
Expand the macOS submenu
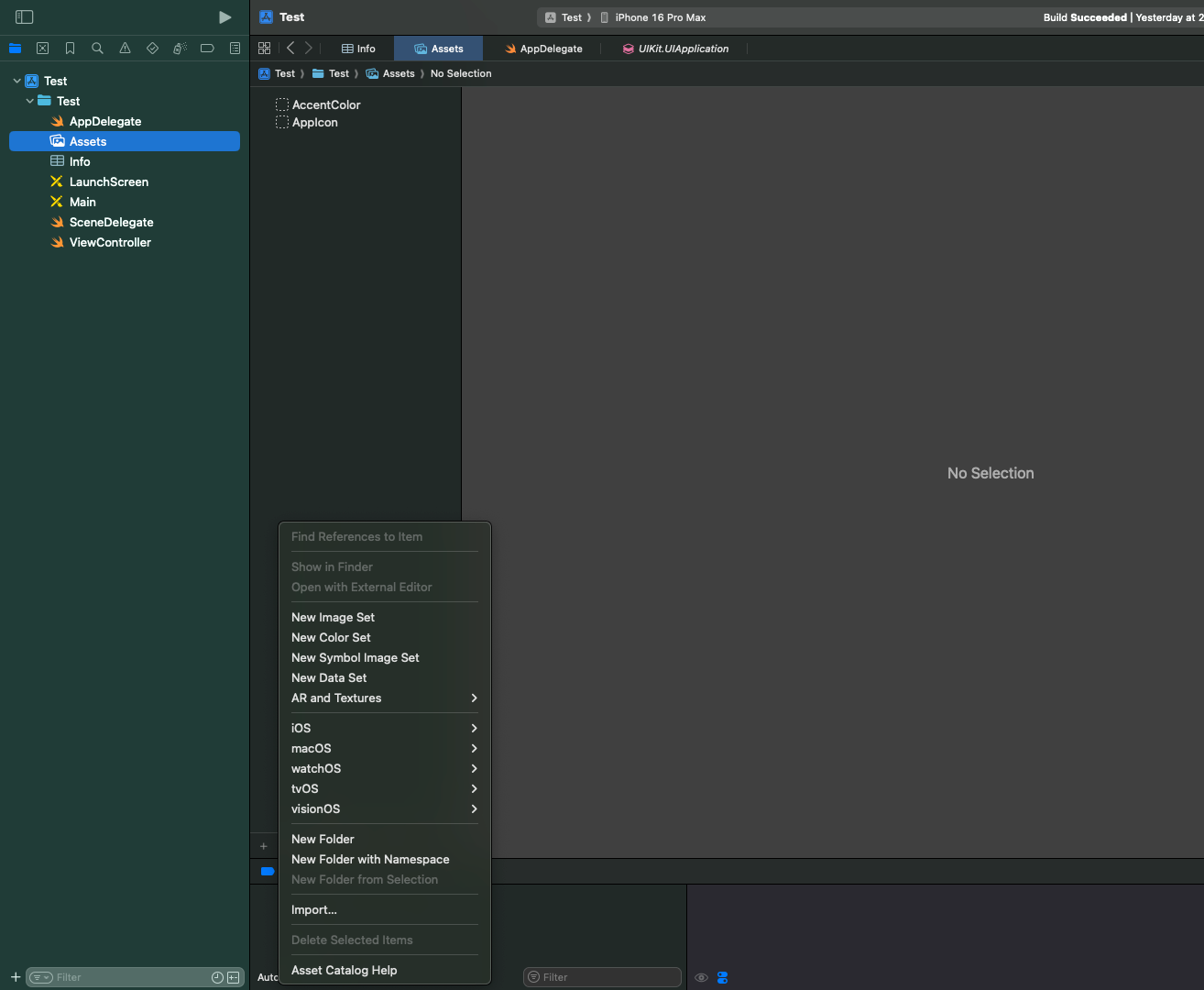pyautogui.click(x=385, y=749)
